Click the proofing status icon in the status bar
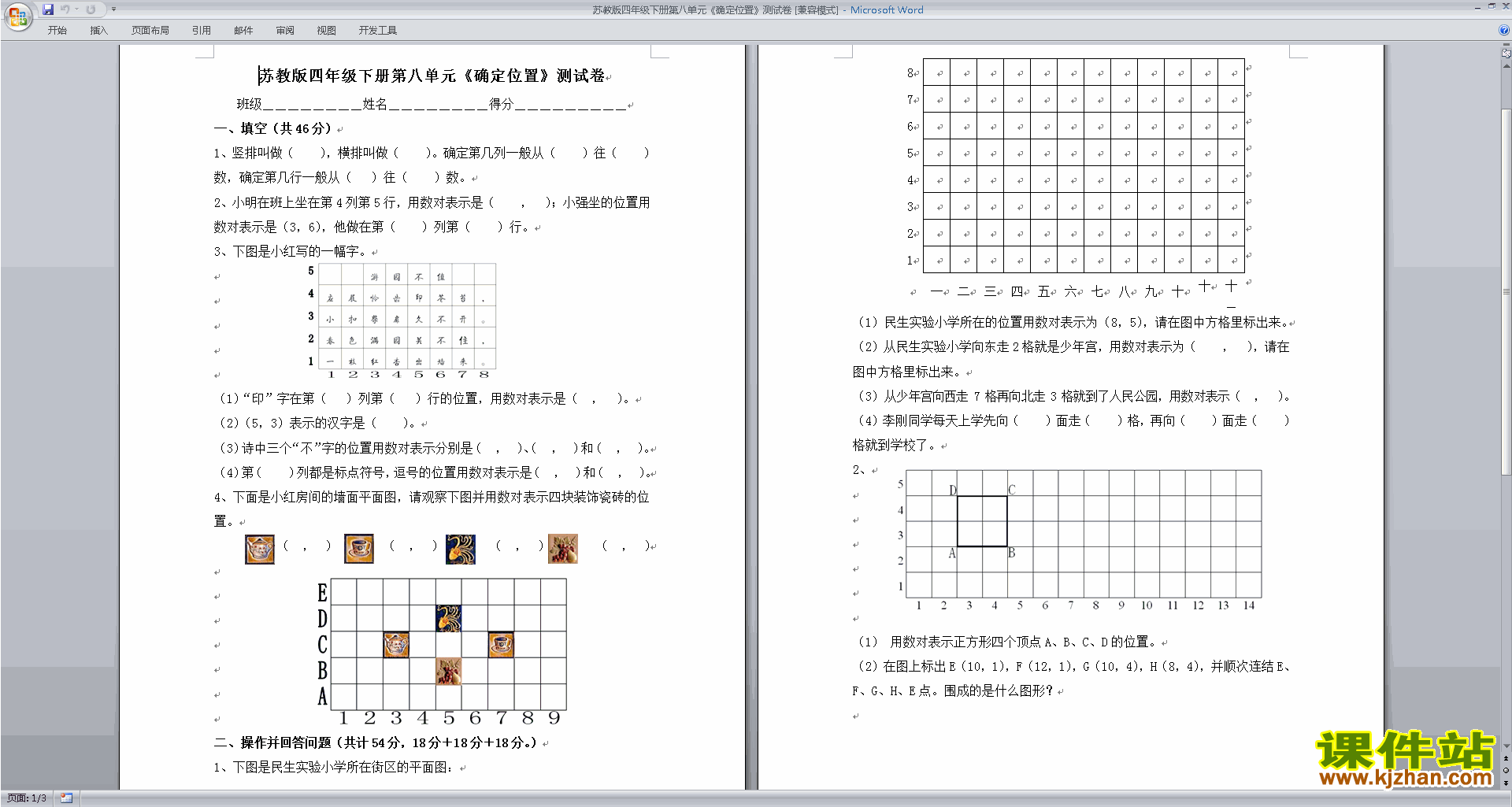This screenshot has height=807, width=1512. pos(67,798)
